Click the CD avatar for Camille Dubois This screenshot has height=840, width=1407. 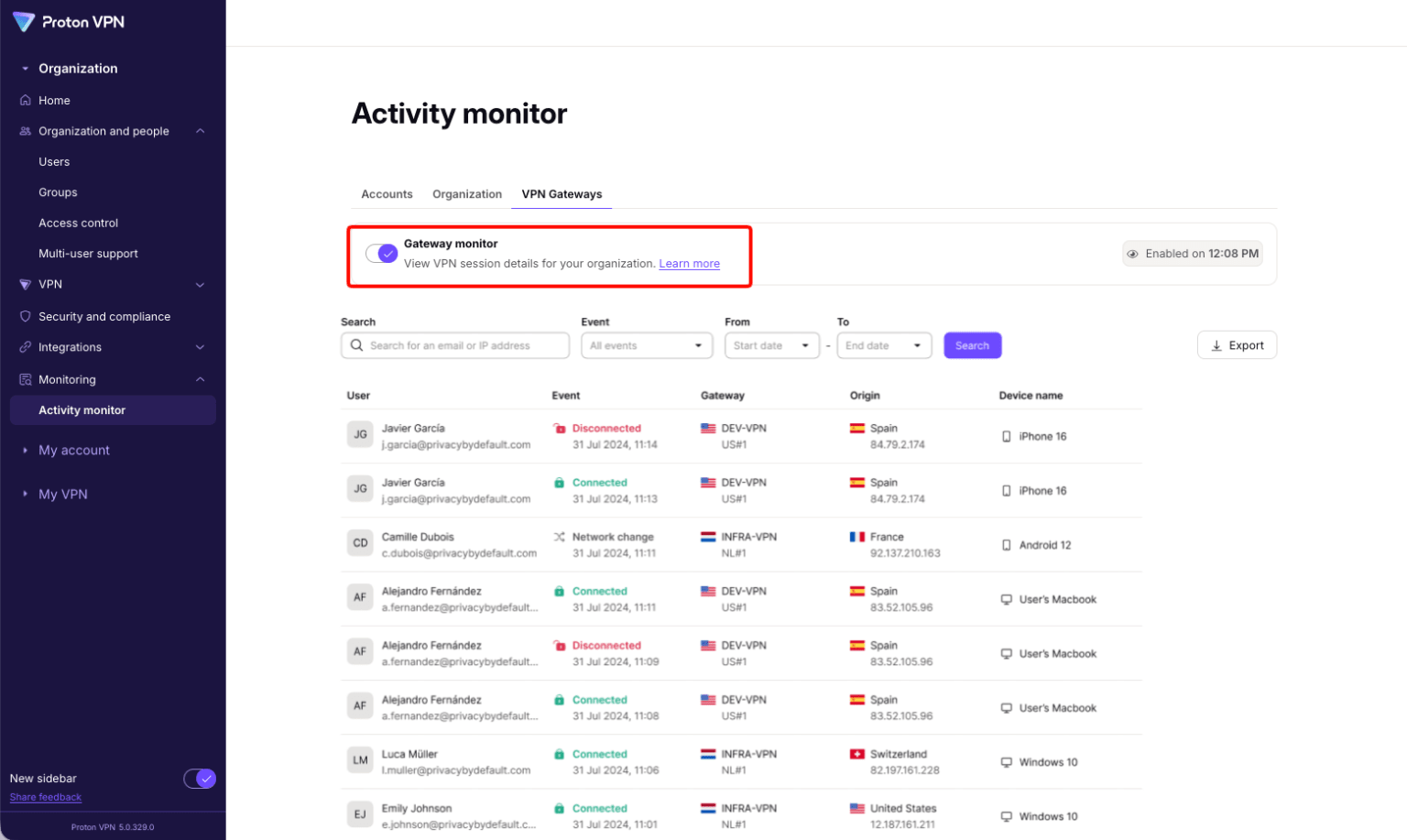pyautogui.click(x=360, y=543)
